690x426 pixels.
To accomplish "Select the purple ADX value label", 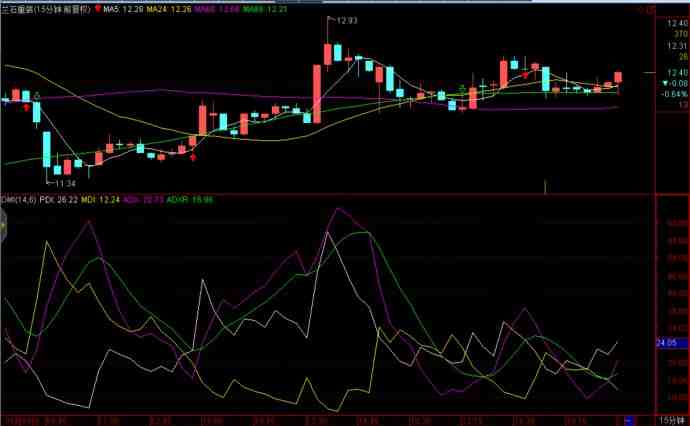I will point(143,200).
